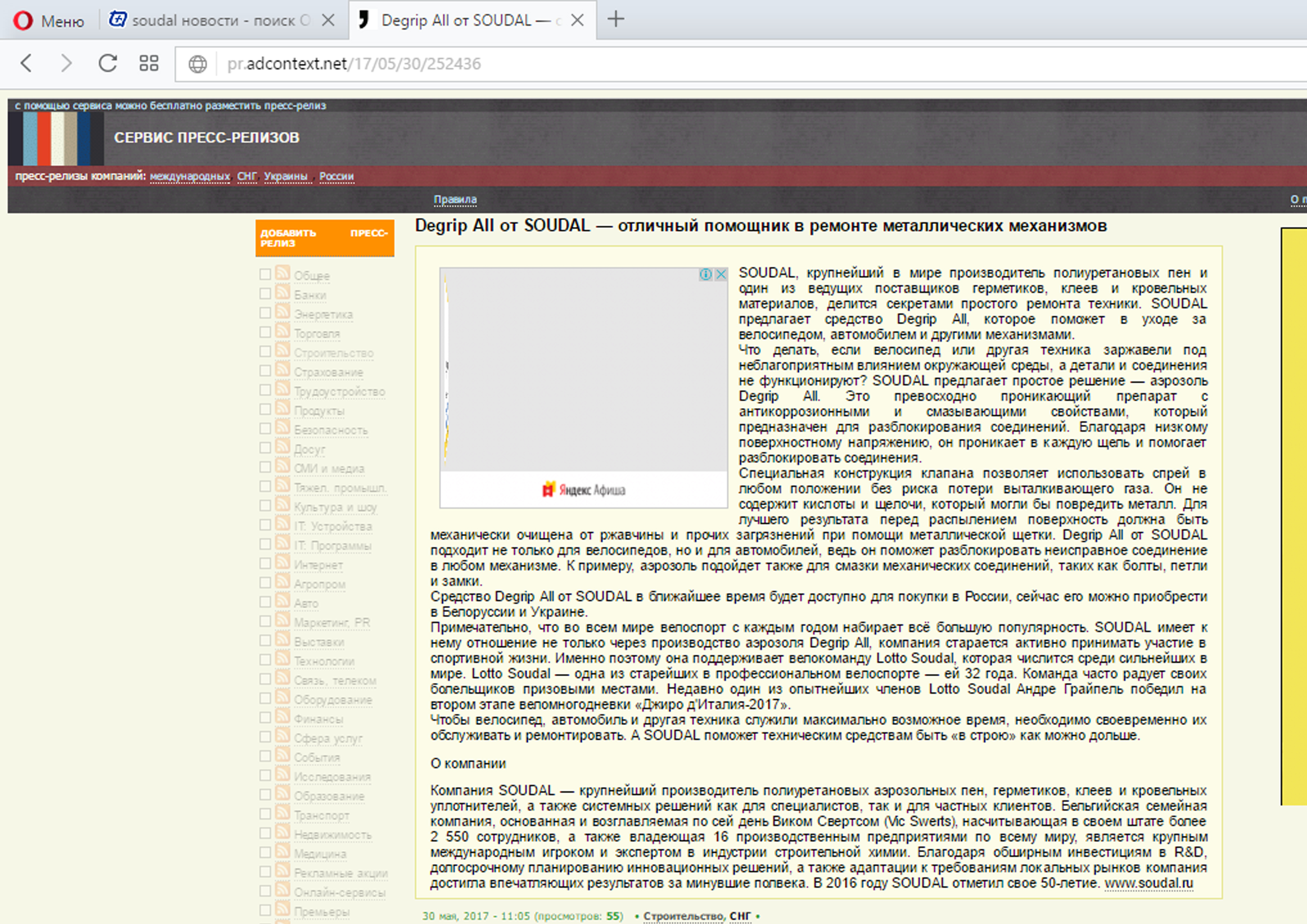Open the СНГ tag below article

coord(740,916)
